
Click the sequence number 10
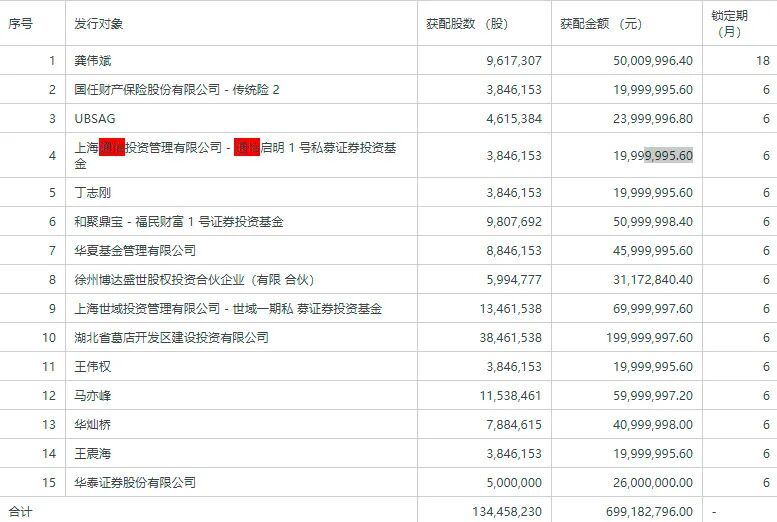(49, 338)
